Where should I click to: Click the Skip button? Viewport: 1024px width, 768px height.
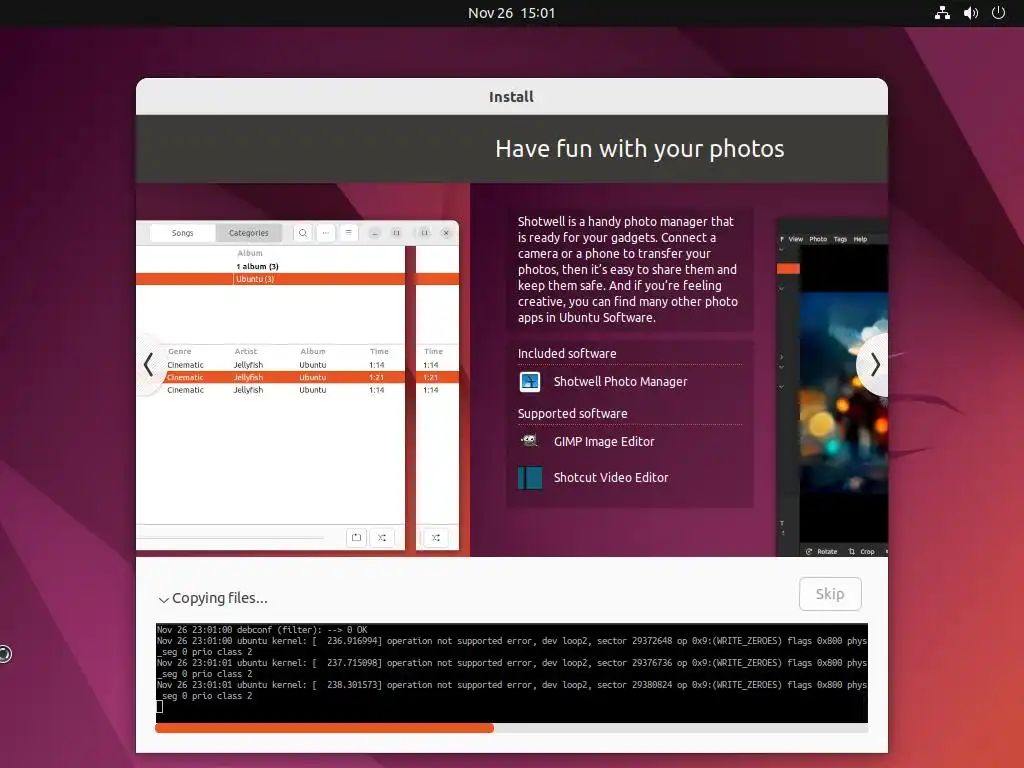tap(830, 594)
